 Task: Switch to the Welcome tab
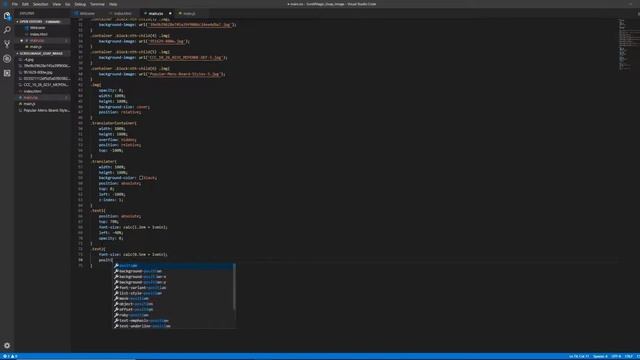tap(87, 13)
